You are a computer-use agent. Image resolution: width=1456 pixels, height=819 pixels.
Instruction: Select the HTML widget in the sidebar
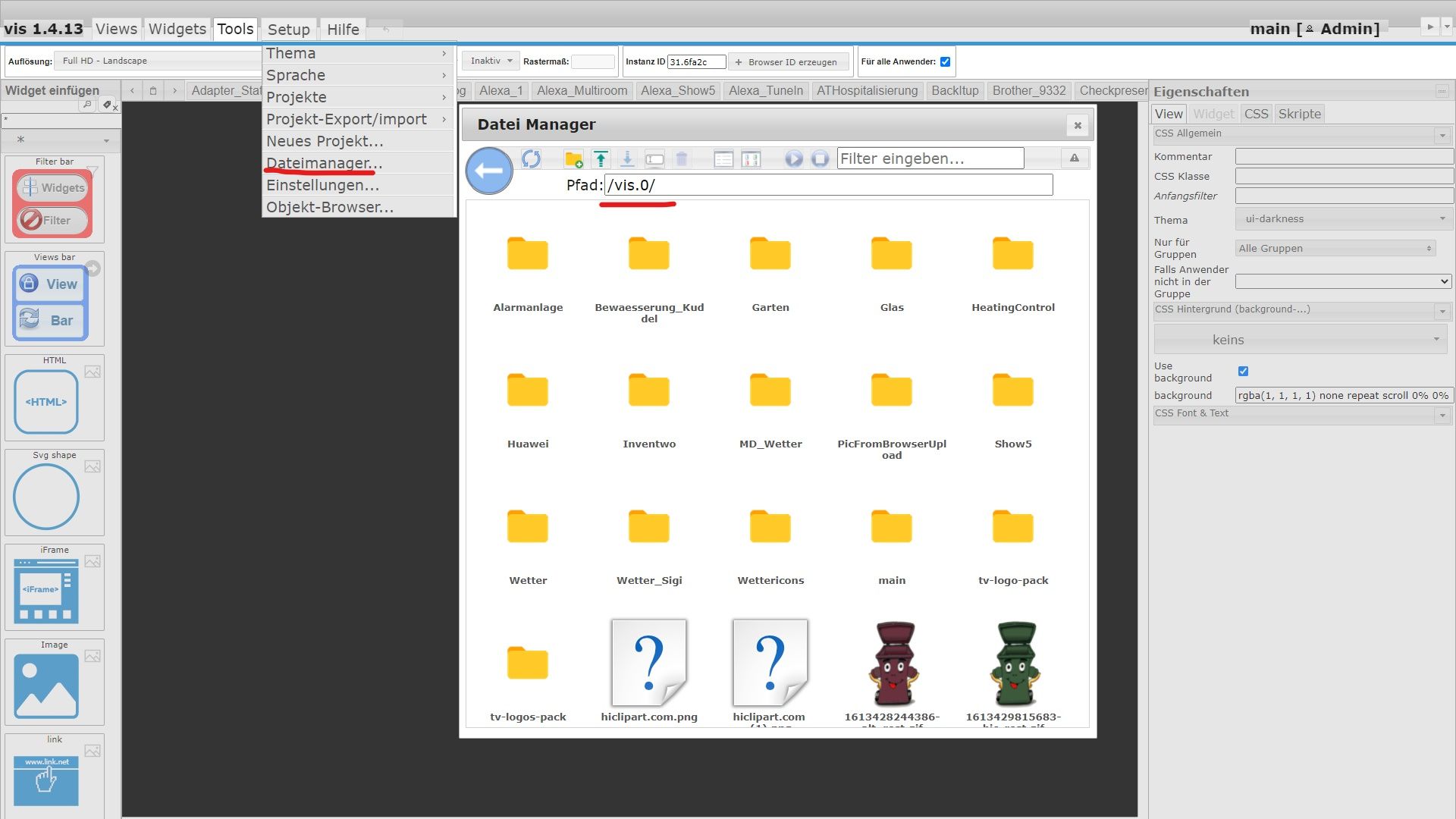(45, 400)
